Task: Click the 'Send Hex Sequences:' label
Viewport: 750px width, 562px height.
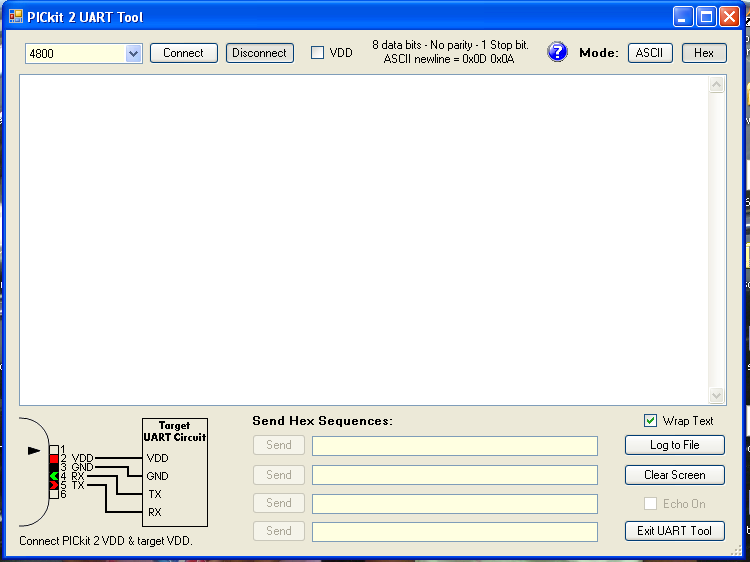Action: tap(322, 421)
